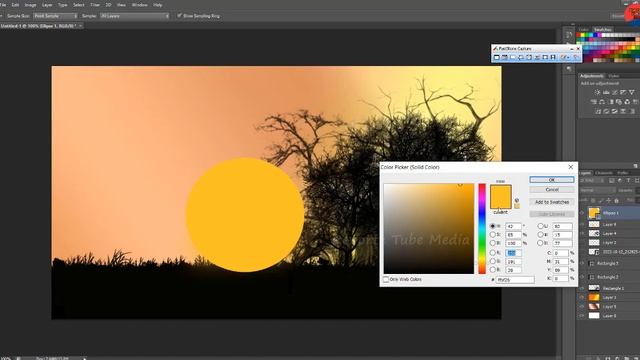Hide the Ellipse 1 layer
The image size is (640, 360).
(582, 213)
